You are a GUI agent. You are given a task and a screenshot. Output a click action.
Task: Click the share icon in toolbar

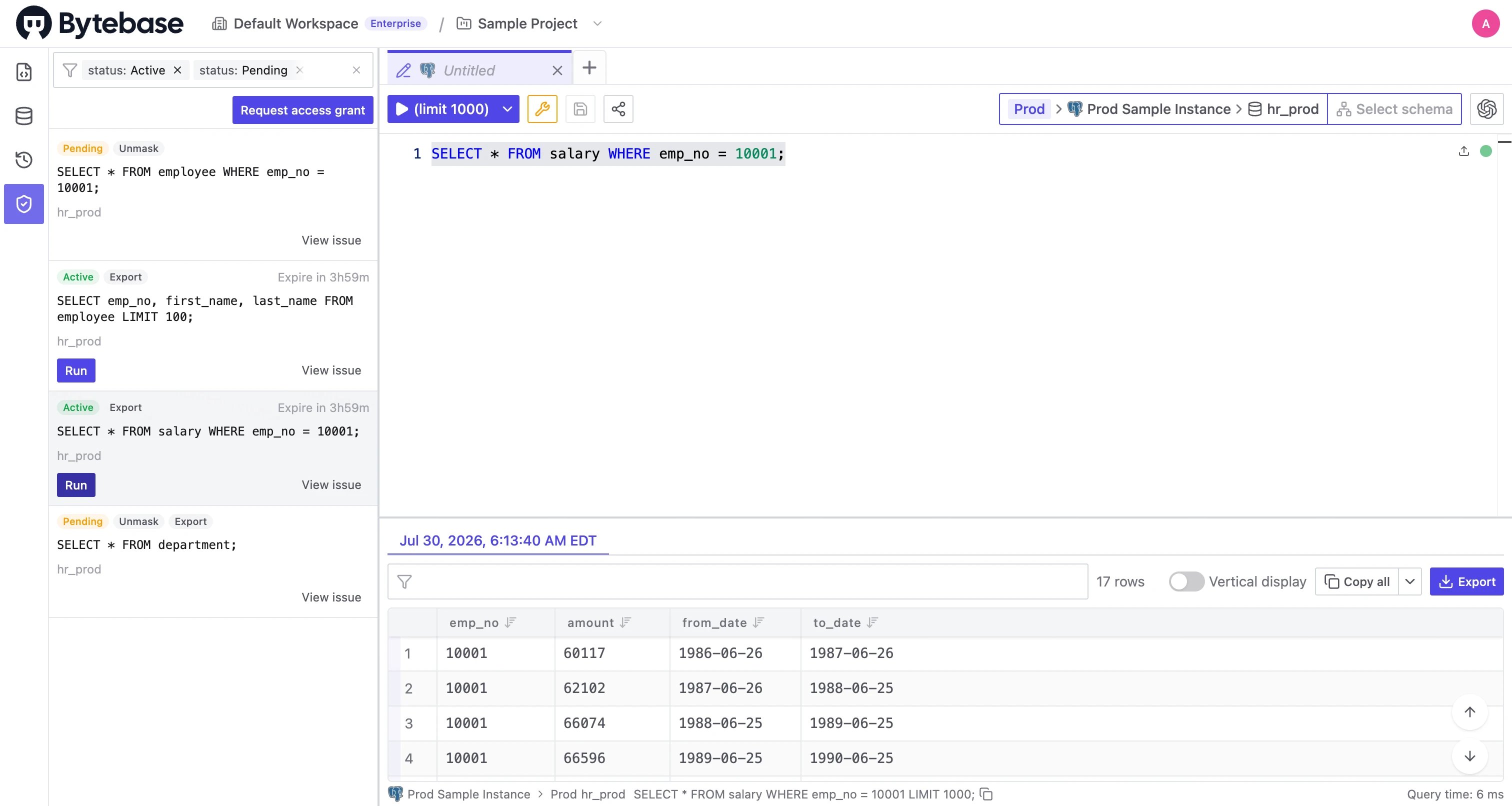pos(618,109)
